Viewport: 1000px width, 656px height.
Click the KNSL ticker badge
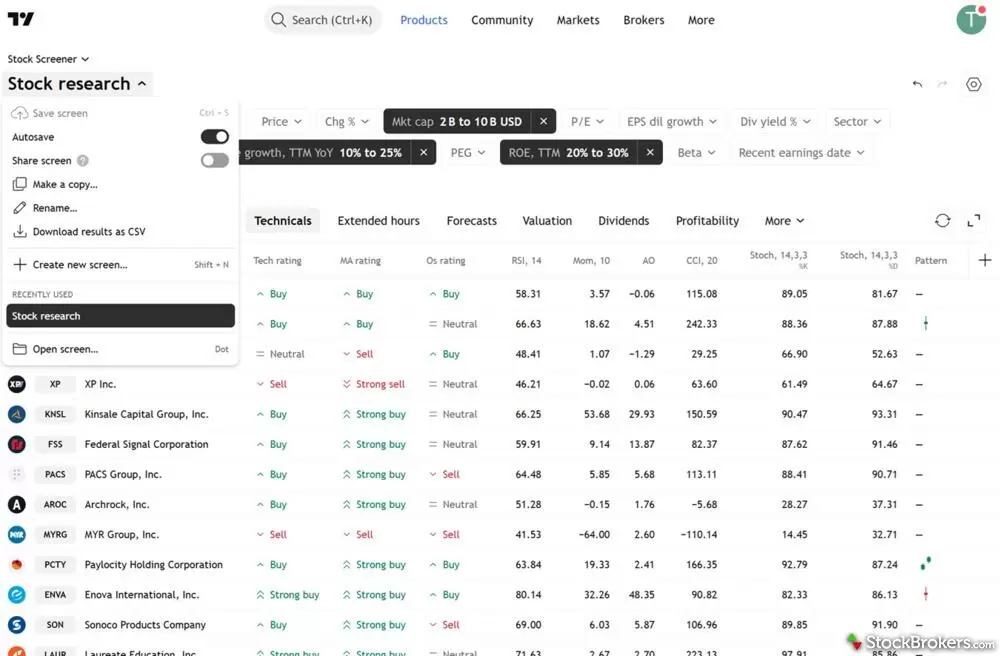[55, 414]
